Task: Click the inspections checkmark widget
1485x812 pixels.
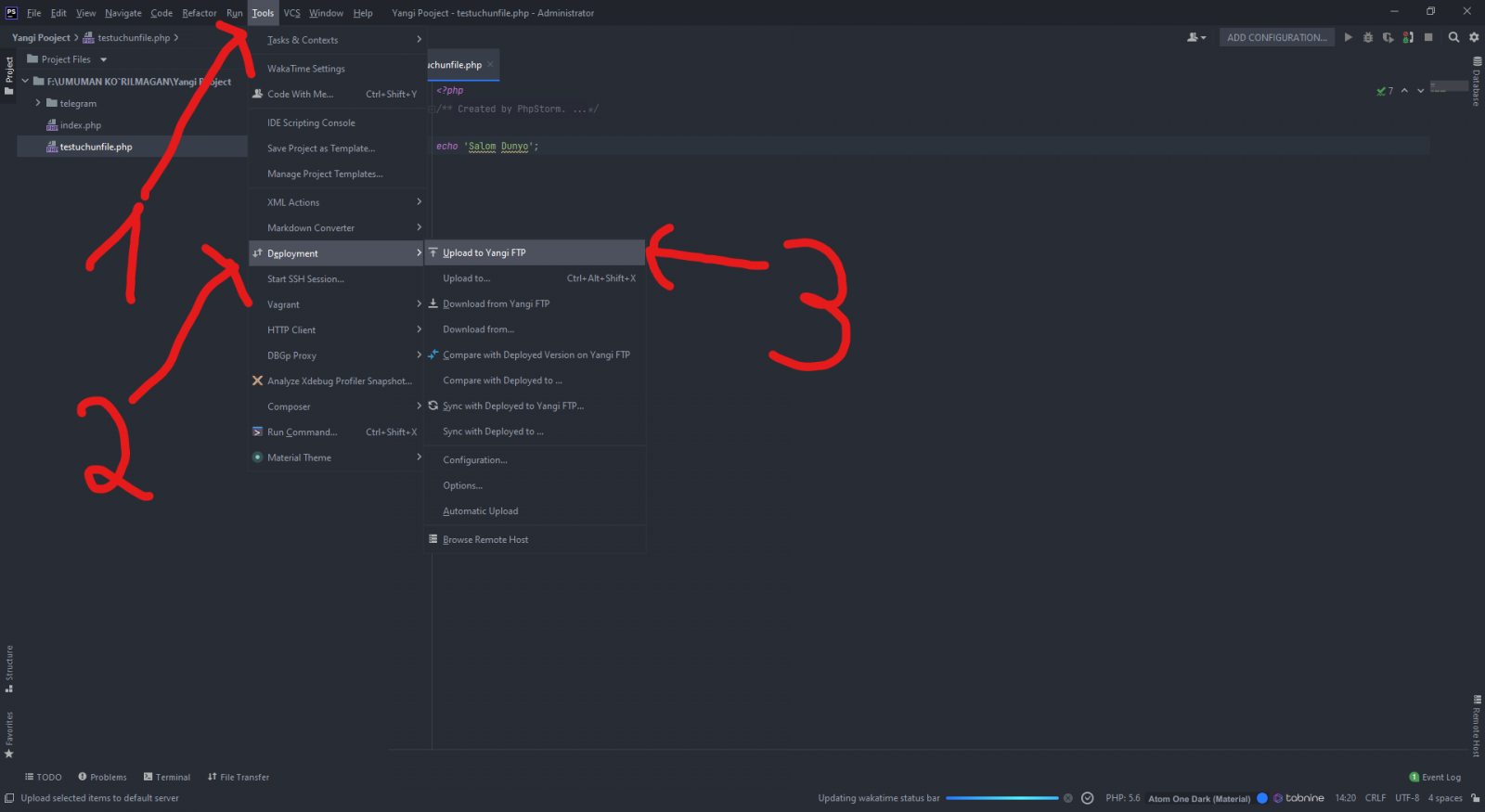Action: tap(1385, 90)
